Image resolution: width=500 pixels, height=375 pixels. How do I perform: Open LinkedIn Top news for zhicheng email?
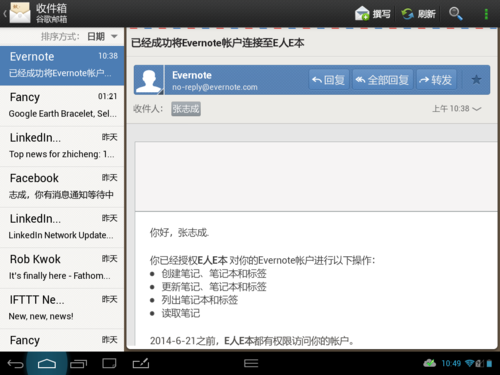pos(62,146)
